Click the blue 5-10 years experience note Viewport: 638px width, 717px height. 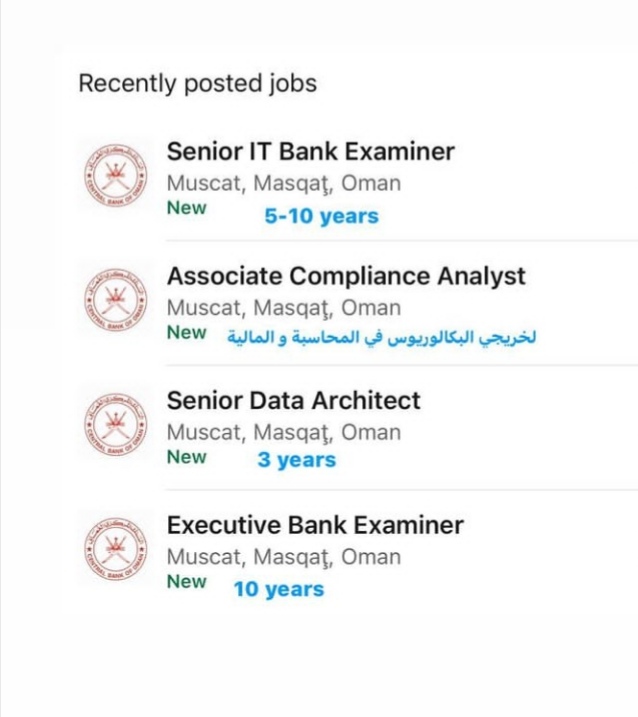[321, 216]
